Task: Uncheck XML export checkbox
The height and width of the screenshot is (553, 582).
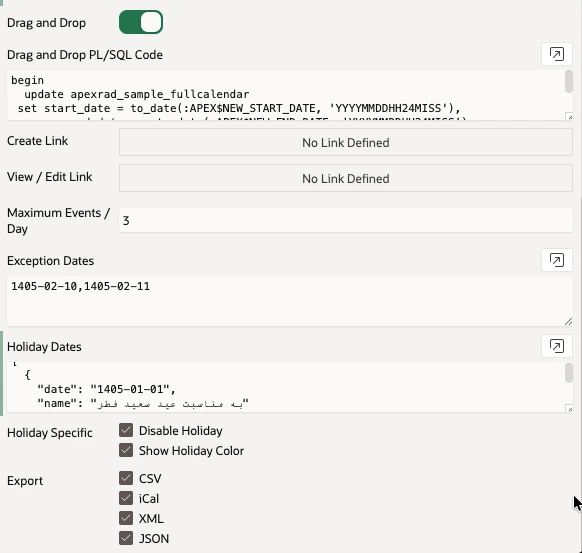Action: tap(126, 518)
